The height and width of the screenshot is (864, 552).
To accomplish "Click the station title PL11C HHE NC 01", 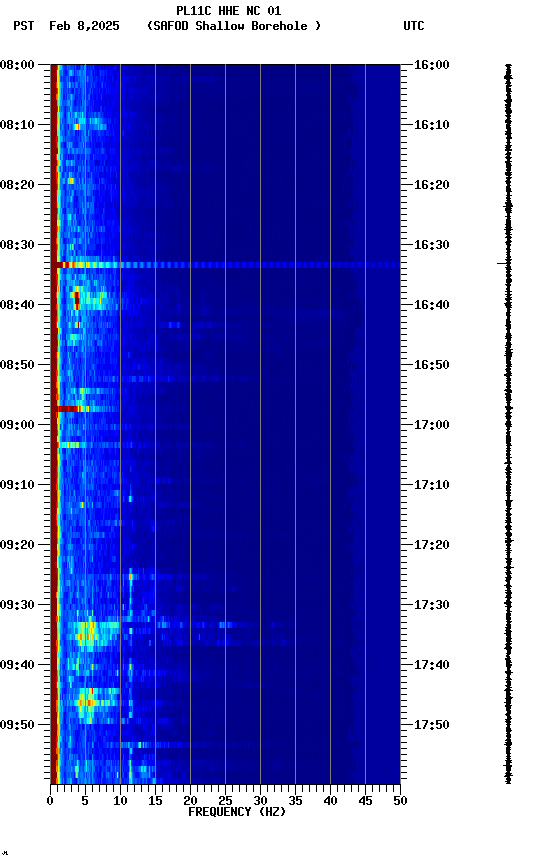I will click(x=229, y=11).
